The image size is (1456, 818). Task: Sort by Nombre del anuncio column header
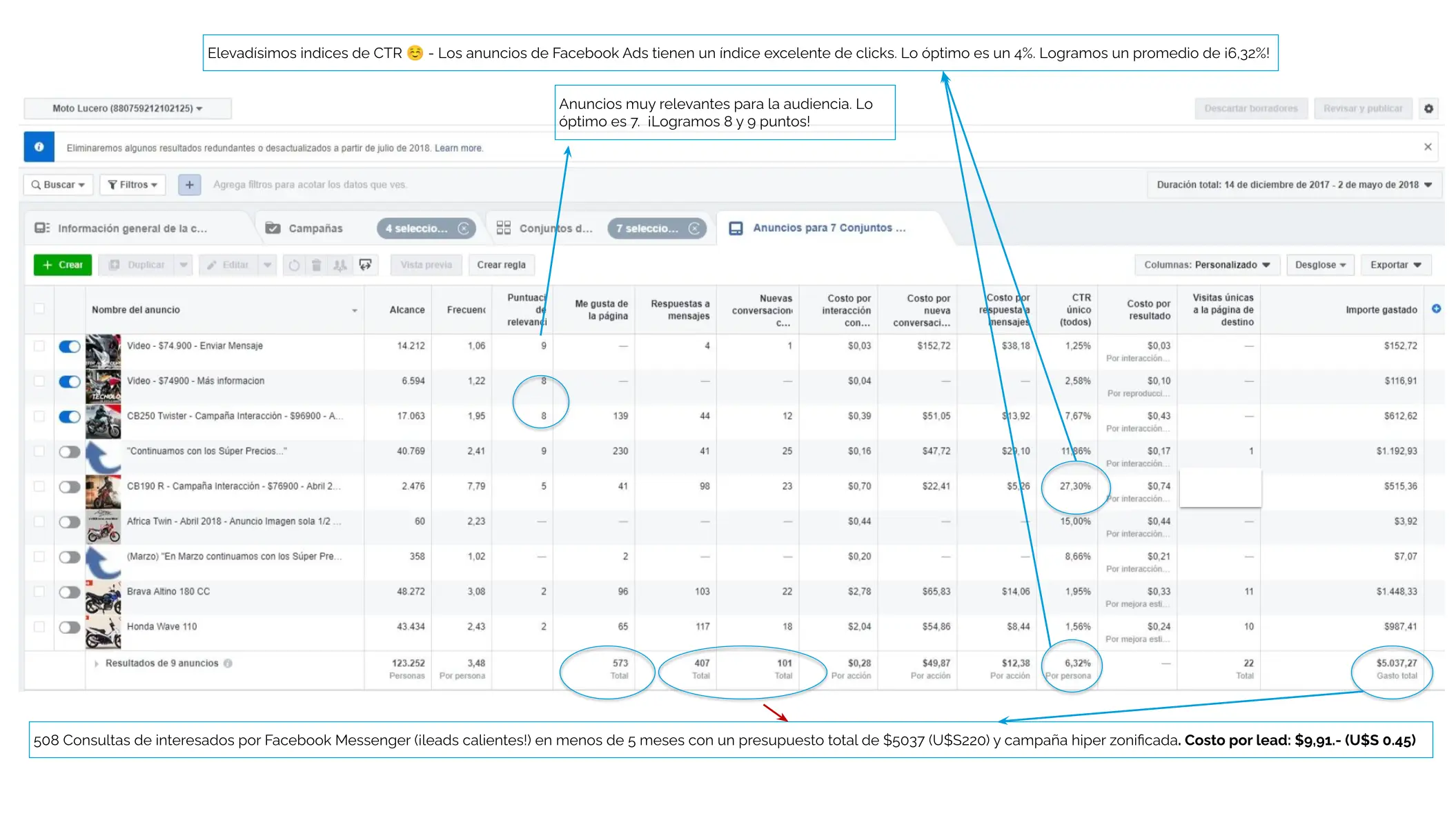point(225,310)
